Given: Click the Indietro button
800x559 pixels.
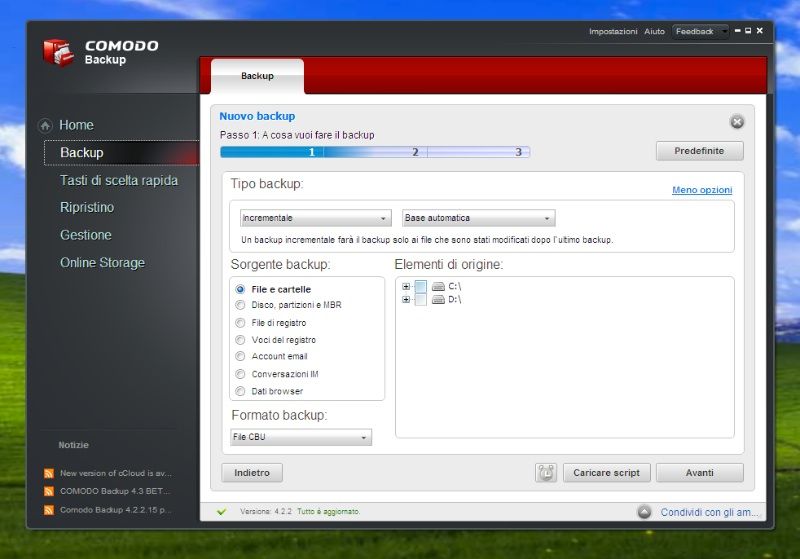Looking at the screenshot, I should point(252,473).
